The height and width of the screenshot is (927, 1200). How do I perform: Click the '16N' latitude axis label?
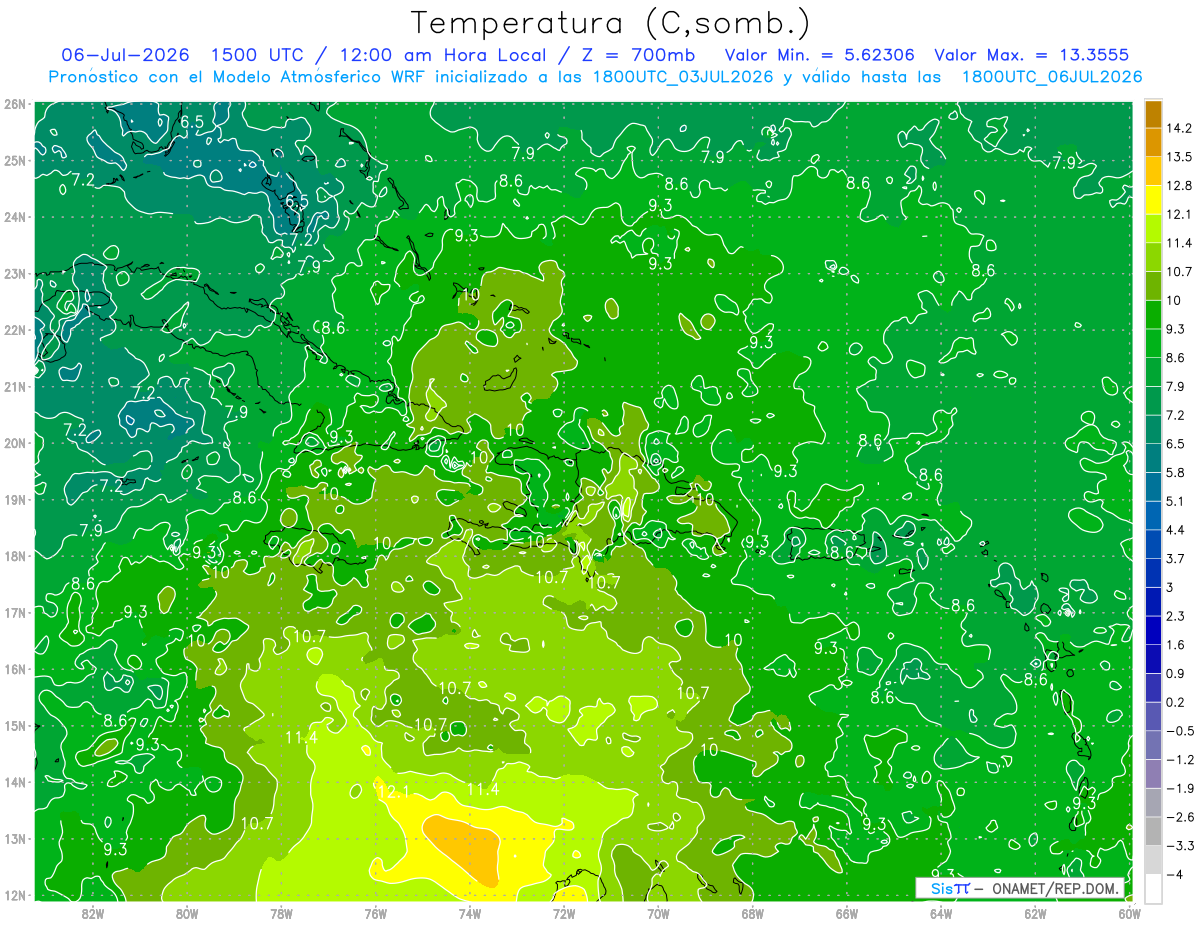coord(14,669)
